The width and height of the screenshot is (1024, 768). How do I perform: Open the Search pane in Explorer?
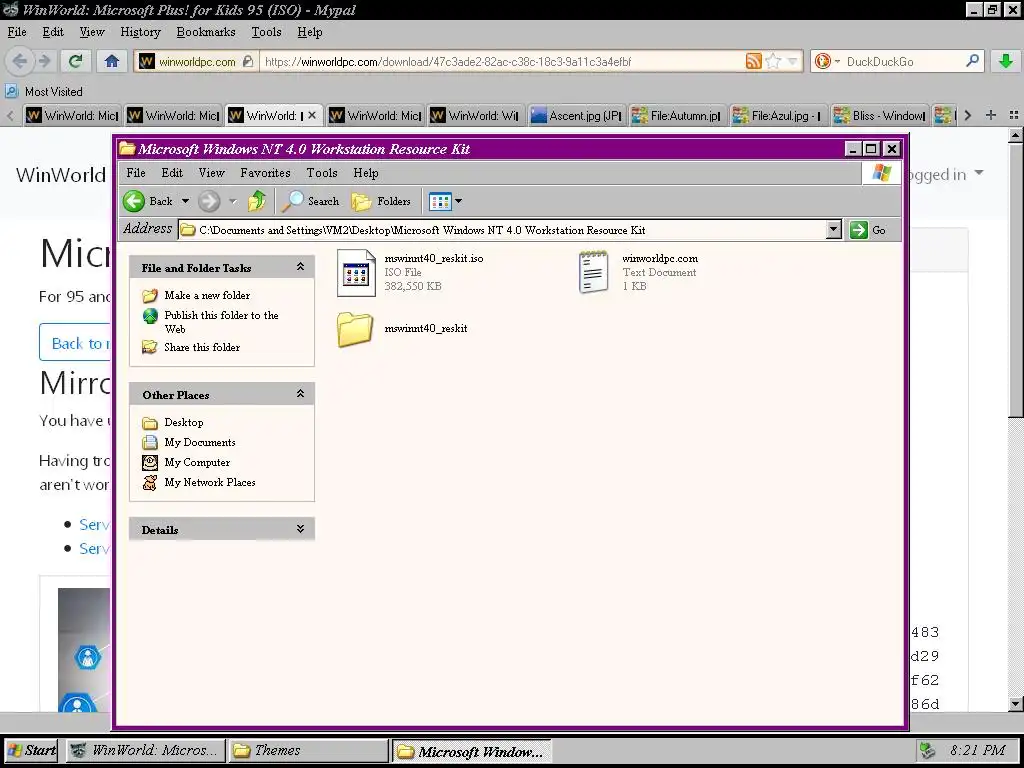click(310, 201)
